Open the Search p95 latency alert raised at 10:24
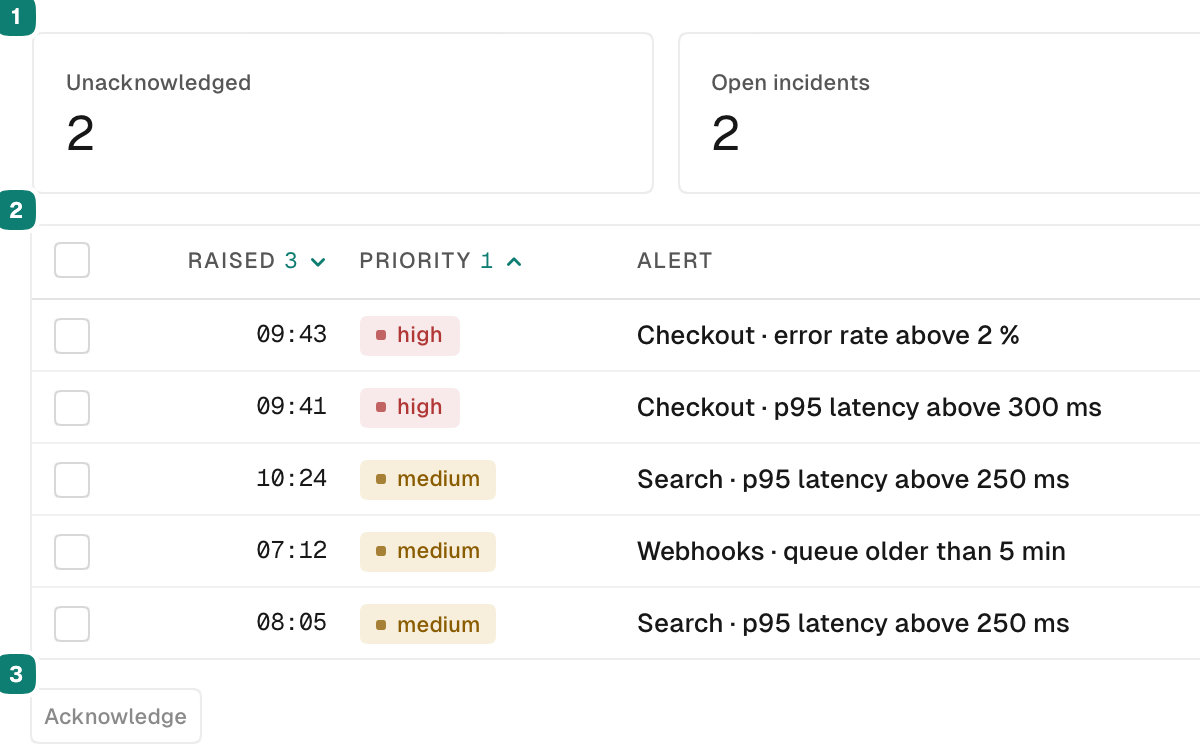 (x=853, y=480)
